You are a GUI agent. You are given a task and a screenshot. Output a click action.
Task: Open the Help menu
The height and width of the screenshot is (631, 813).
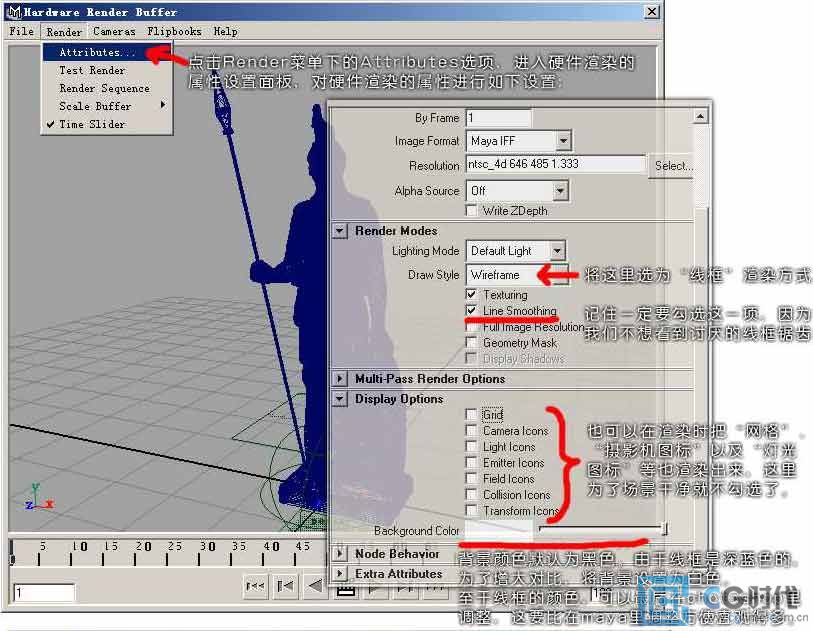(226, 31)
